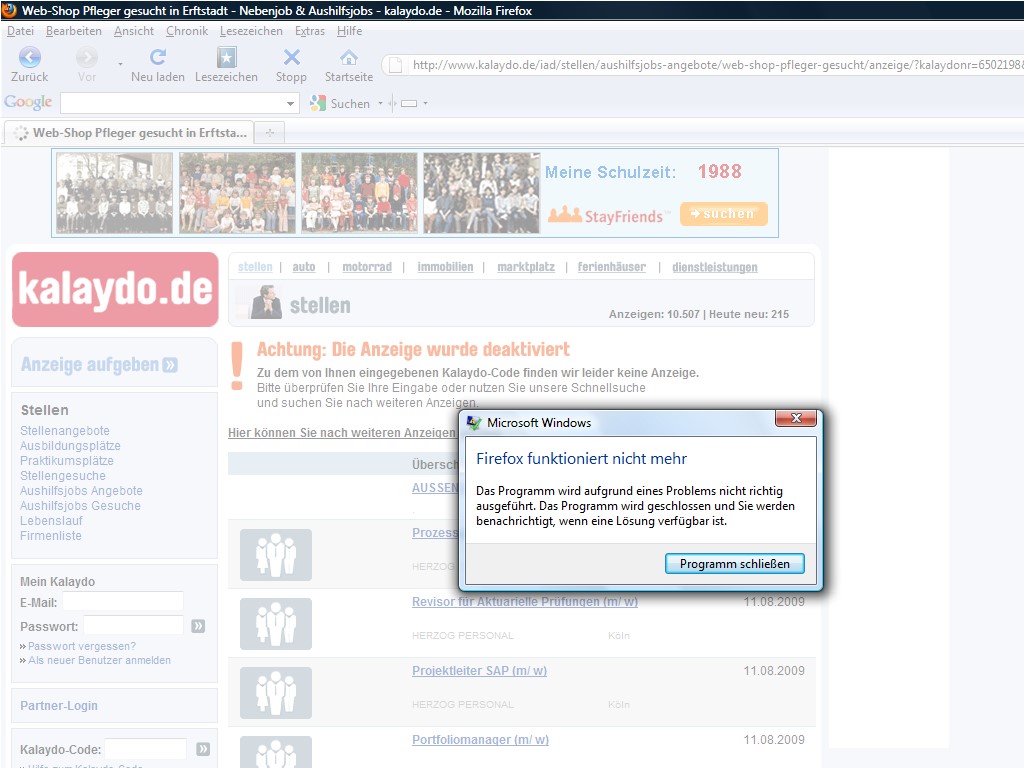The image size is (1024, 768).
Task: Submit Kalaydo-Code with arrow icon
Action: 203,749
